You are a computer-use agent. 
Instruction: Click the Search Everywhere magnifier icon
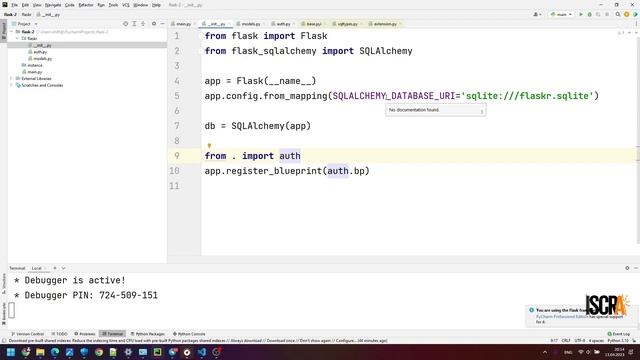[618, 14]
